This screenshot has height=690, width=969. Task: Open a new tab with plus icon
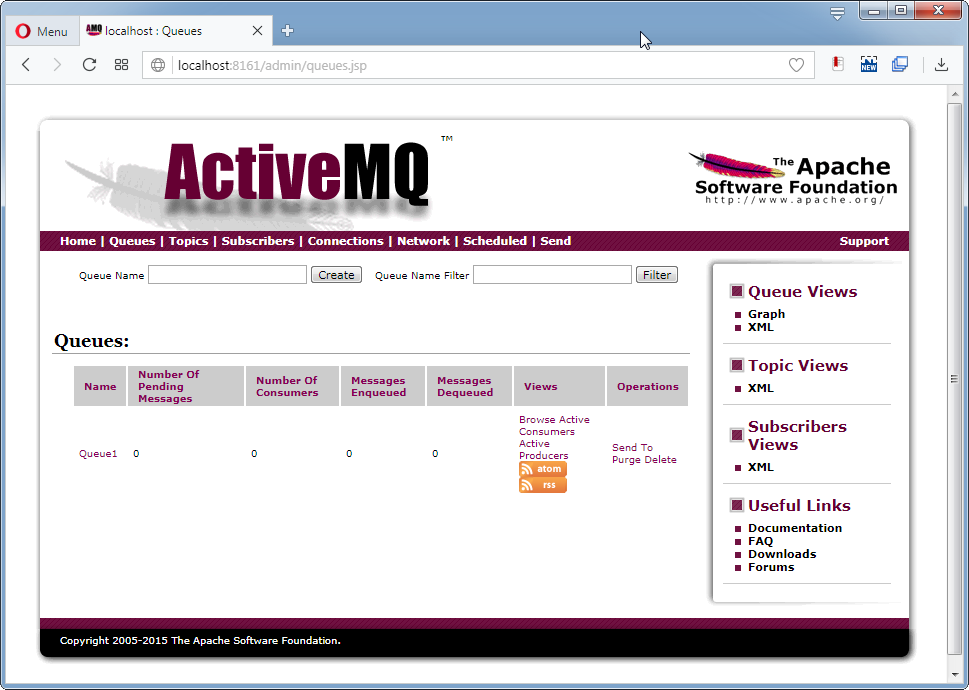point(287,31)
